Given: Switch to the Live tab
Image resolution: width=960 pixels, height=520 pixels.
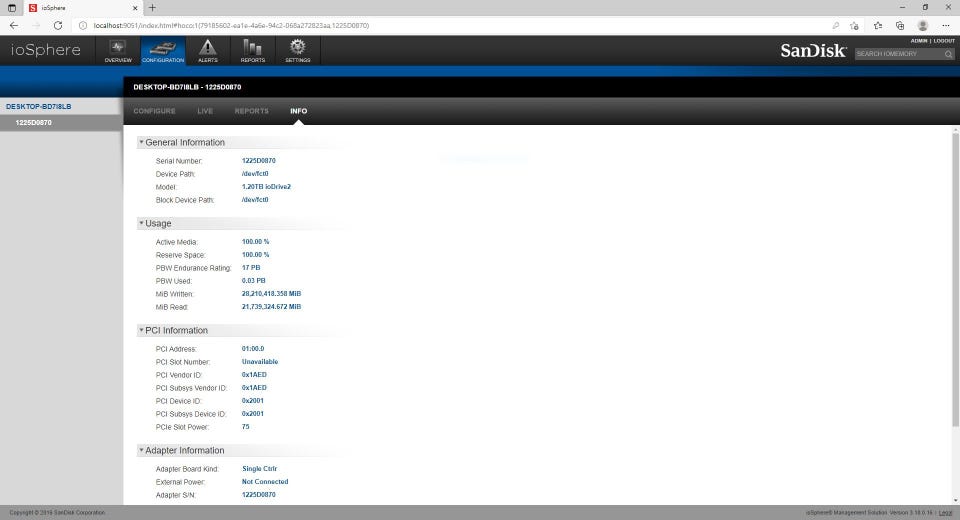Looking at the screenshot, I should click(x=205, y=111).
